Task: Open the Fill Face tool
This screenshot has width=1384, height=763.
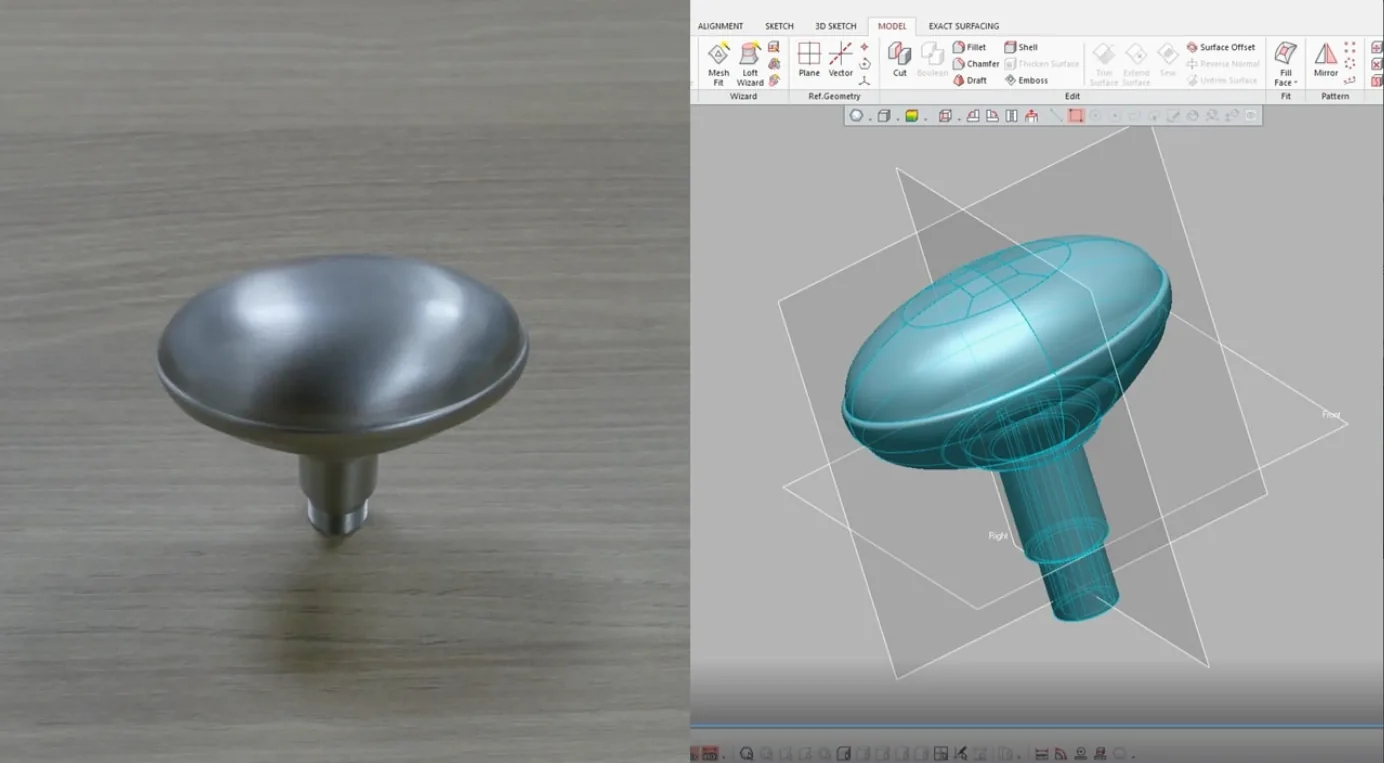Action: pos(1286,64)
